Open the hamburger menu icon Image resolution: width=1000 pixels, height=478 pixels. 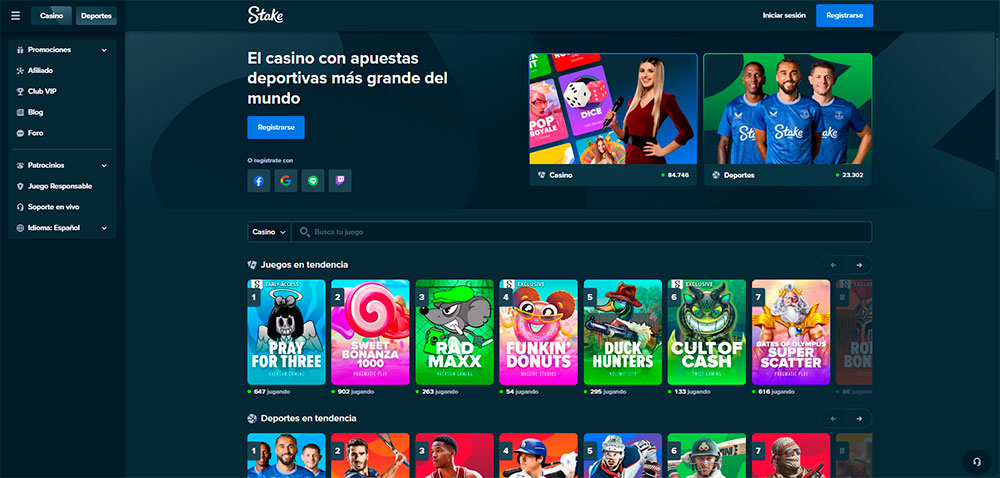[x=15, y=16]
